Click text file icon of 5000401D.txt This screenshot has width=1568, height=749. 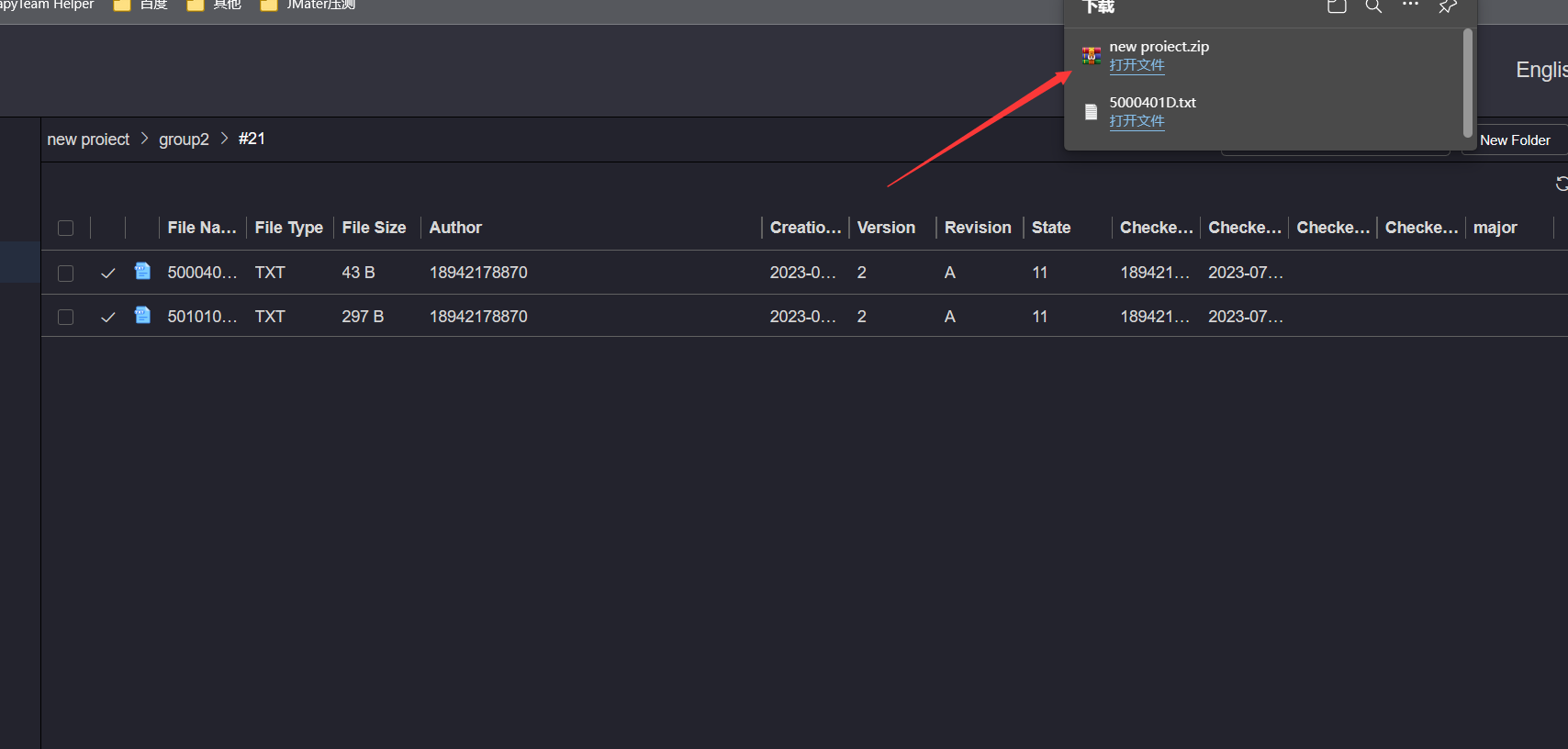(x=1091, y=112)
